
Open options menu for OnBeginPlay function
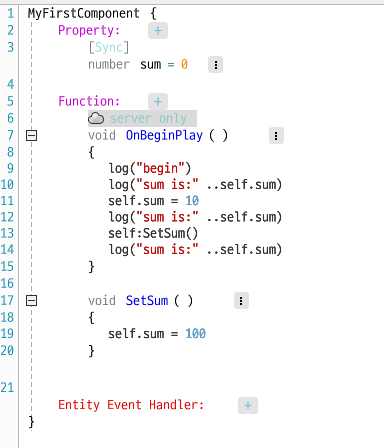point(276,136)
